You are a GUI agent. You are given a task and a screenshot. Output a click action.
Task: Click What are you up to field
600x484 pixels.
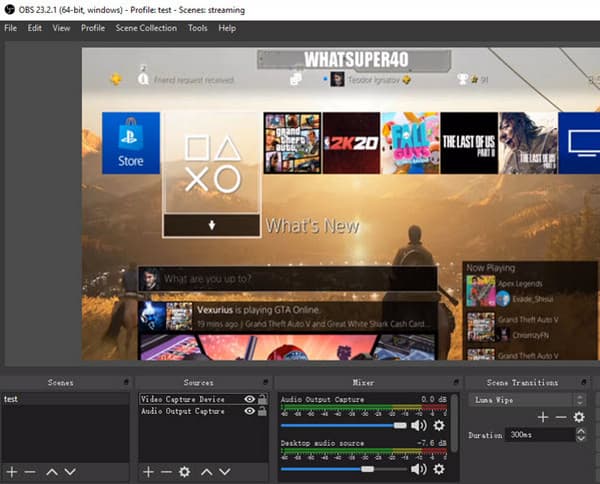(x=288, y=279)
